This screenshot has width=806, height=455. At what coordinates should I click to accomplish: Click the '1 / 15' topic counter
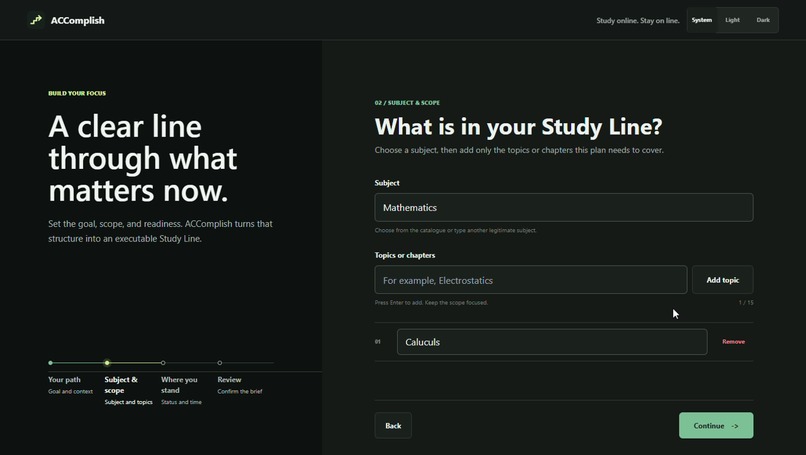(746, 303)
